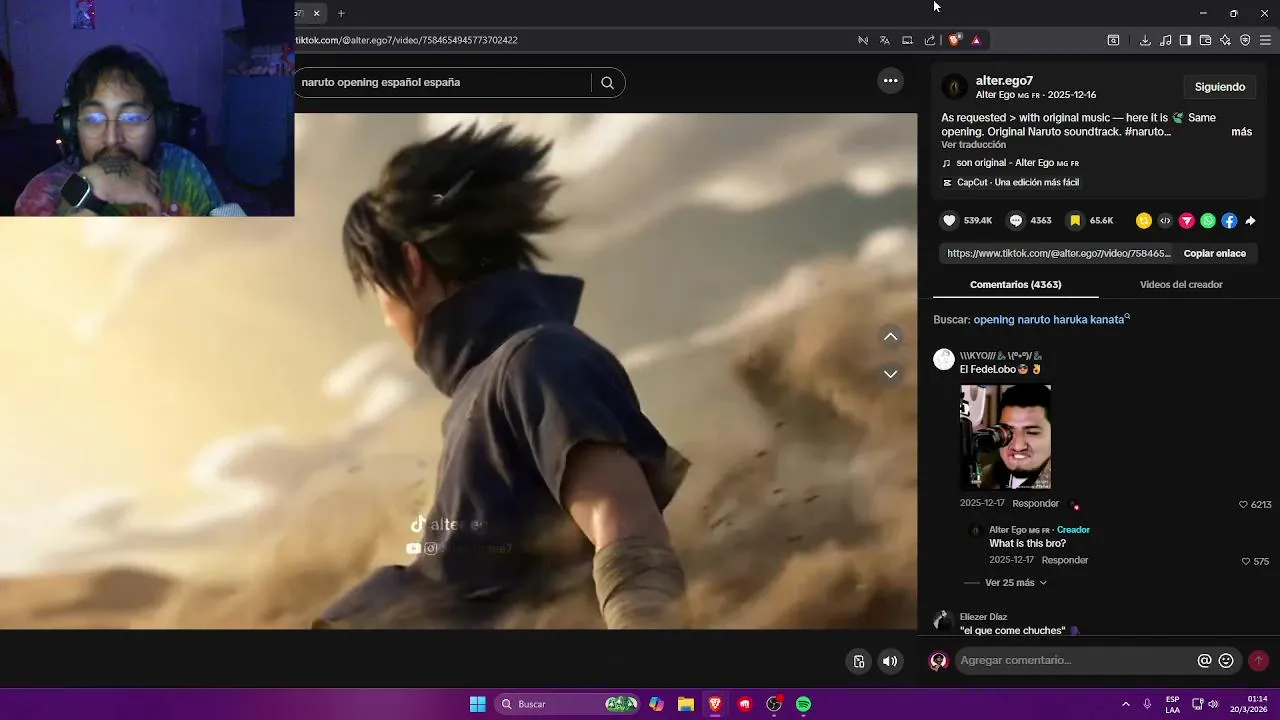1280x720 pixels.
Task: Like the video with the heart icon
Action: (949, 221)
